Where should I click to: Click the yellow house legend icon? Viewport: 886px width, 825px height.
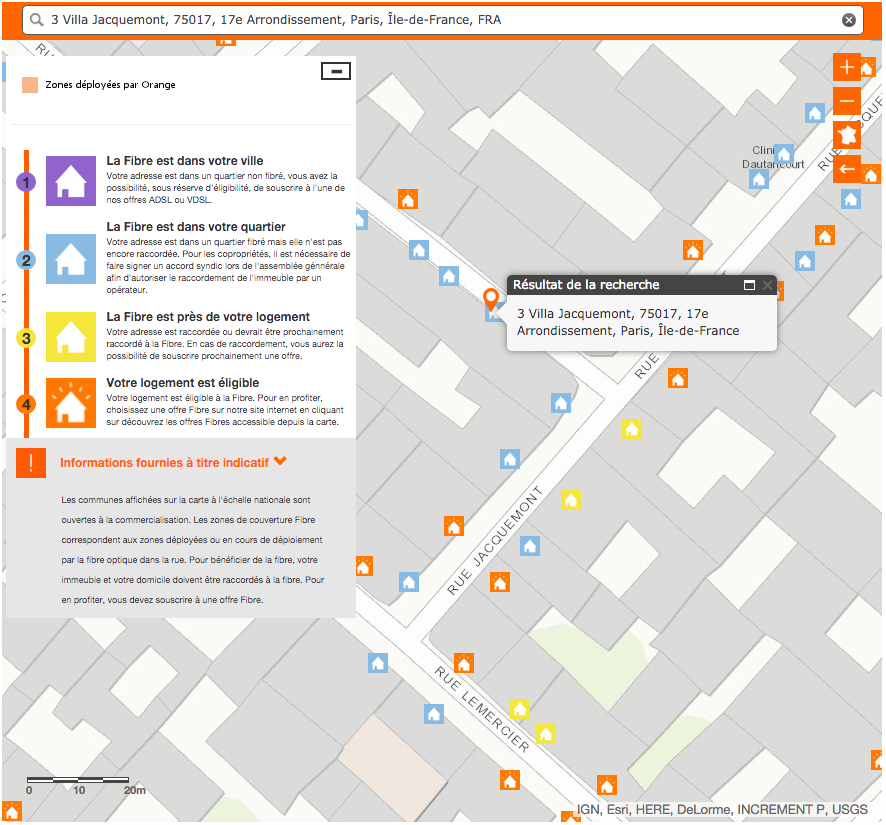click(x=71, y=336)
